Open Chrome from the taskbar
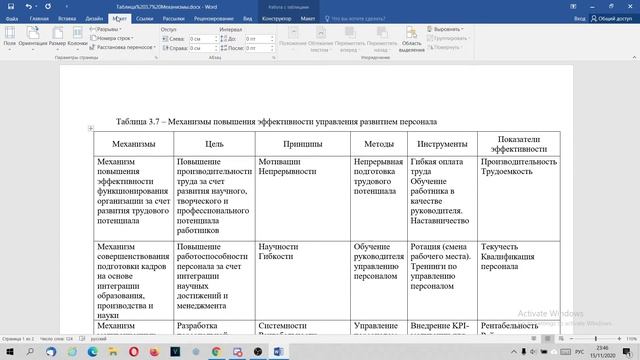Image resolution: width=640 pixels, height=360 pixels. (x=216, y=351)
